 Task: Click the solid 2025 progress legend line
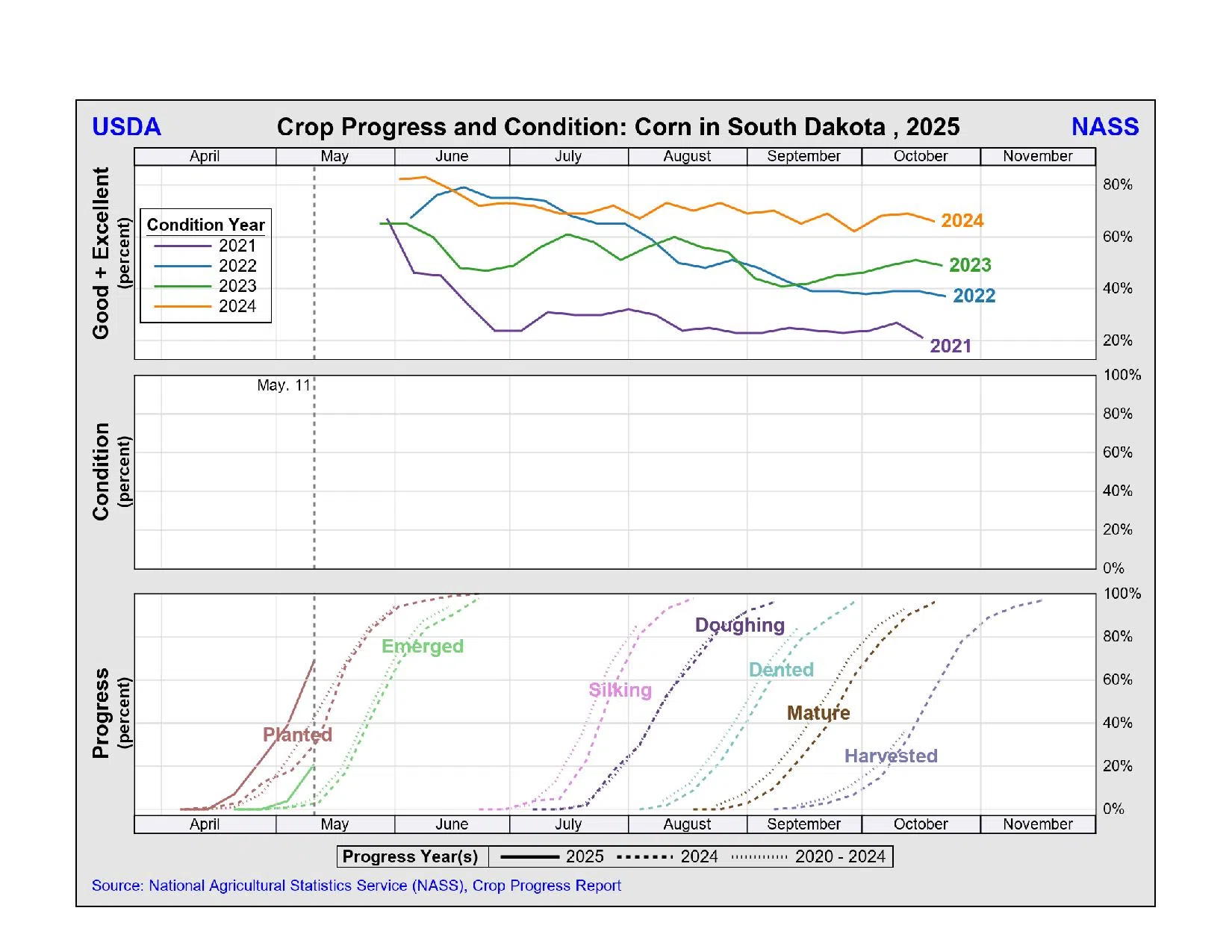[529, 857]
